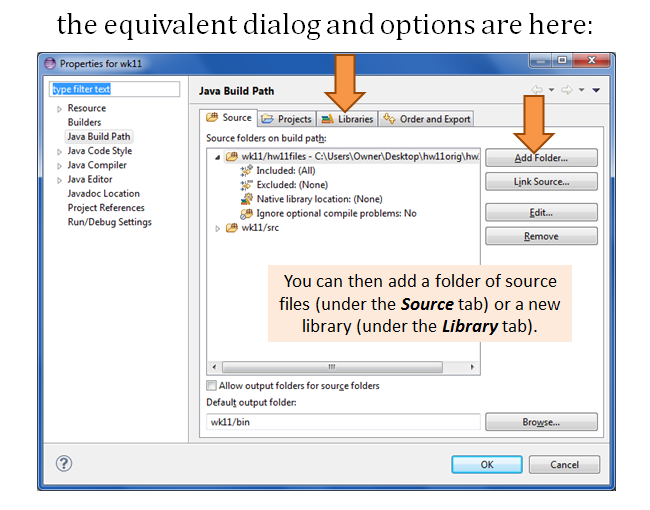Click the type filter text field
Image resolution: width=650 pixels, height=510 pixels.
115,90
